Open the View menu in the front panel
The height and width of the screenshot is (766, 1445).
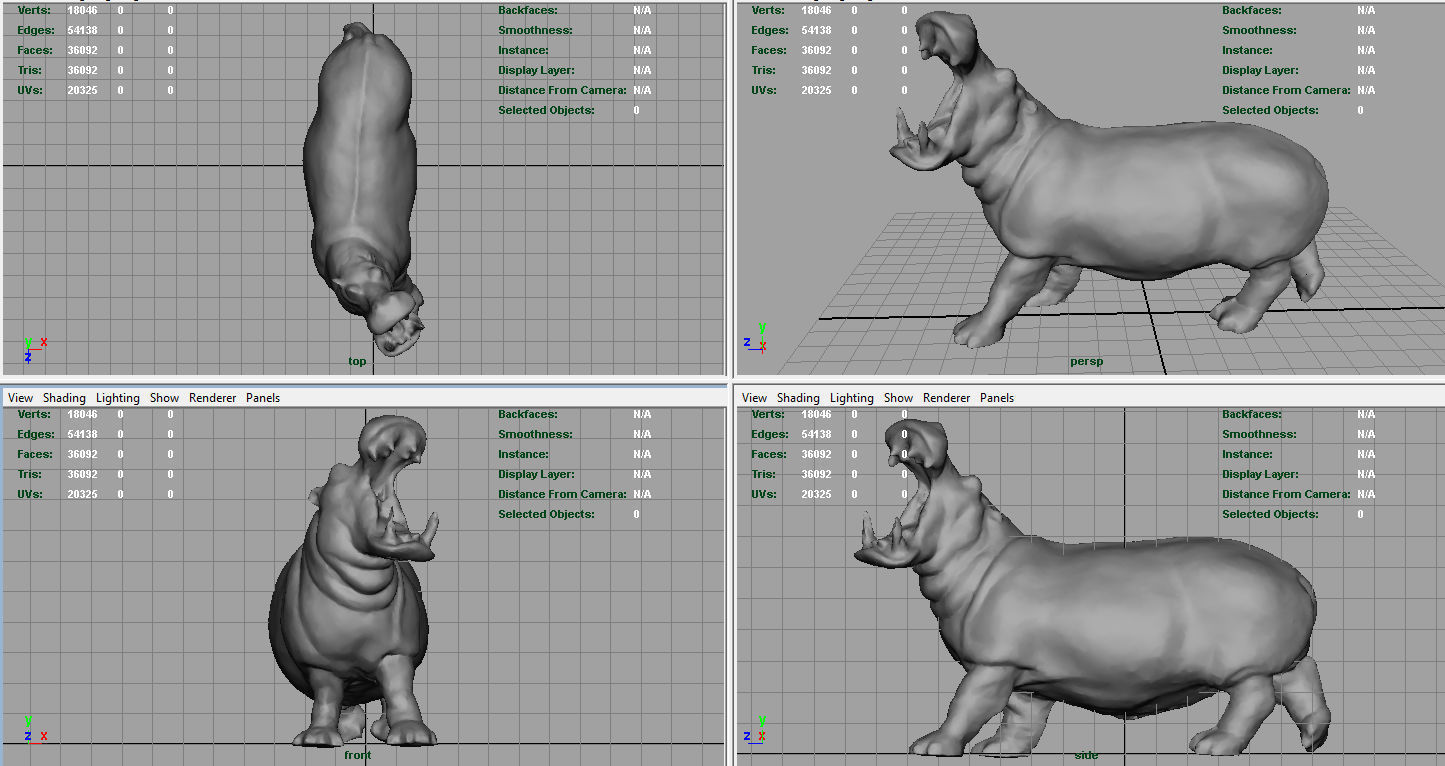[x=21, y=398]
